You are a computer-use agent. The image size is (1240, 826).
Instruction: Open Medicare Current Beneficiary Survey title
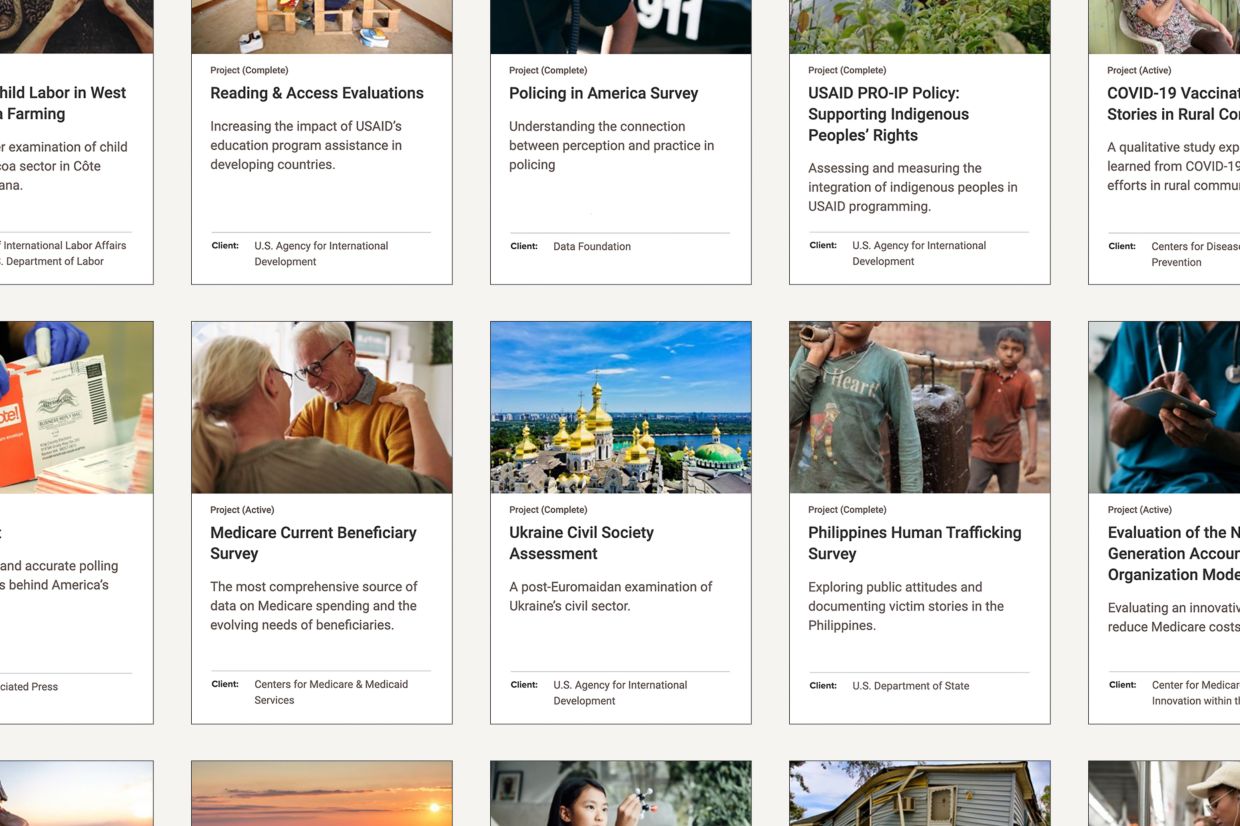tap(313, 543)
